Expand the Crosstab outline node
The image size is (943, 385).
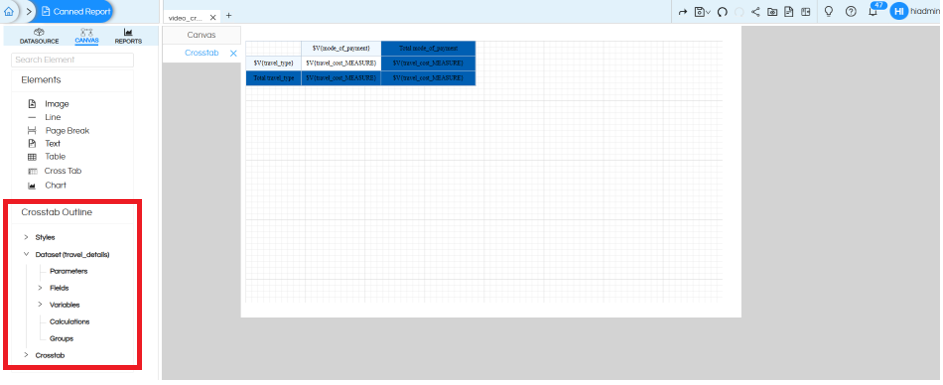click(26, 355)
